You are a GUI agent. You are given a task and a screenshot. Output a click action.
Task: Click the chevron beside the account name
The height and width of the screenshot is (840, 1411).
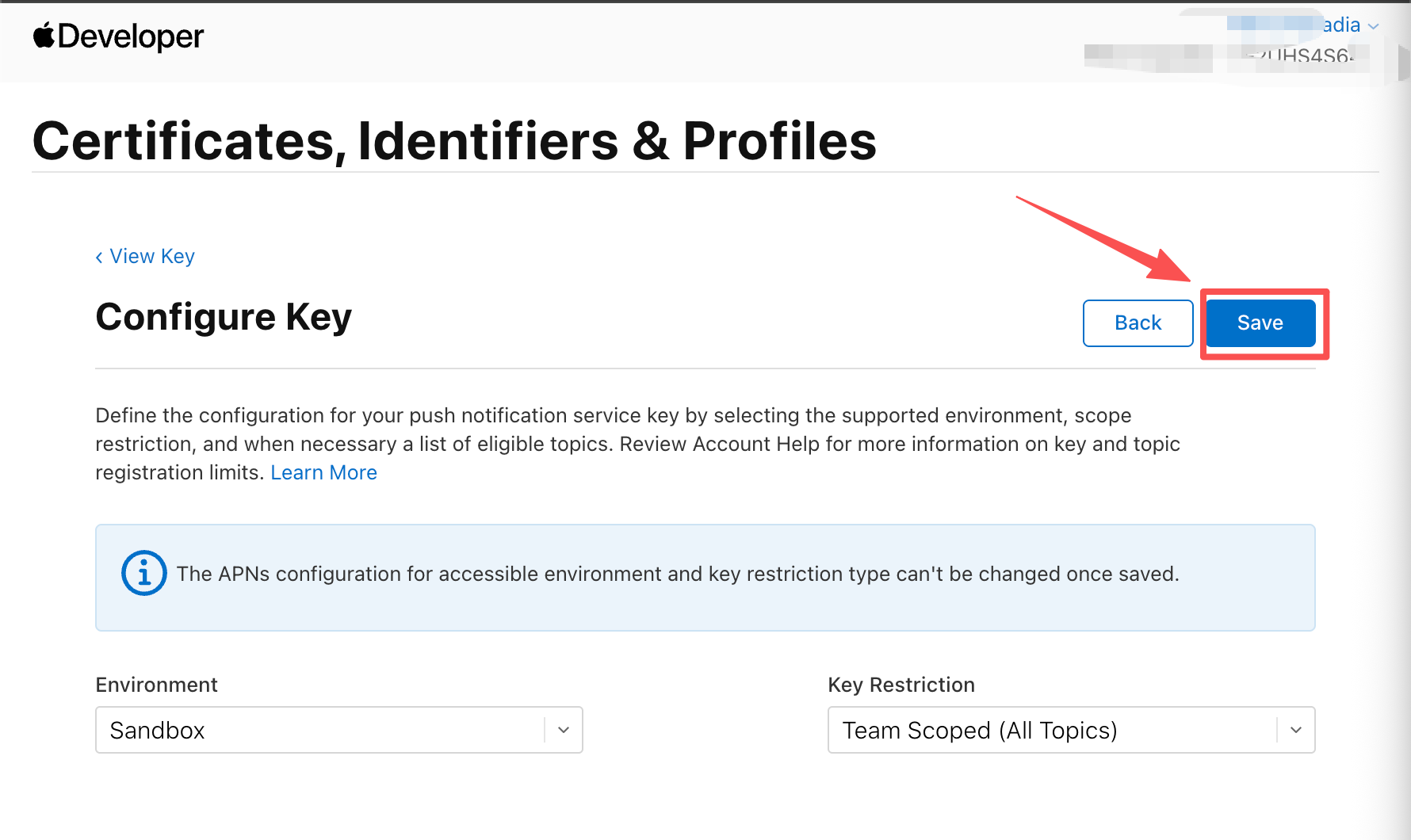tap(1374, 26)
